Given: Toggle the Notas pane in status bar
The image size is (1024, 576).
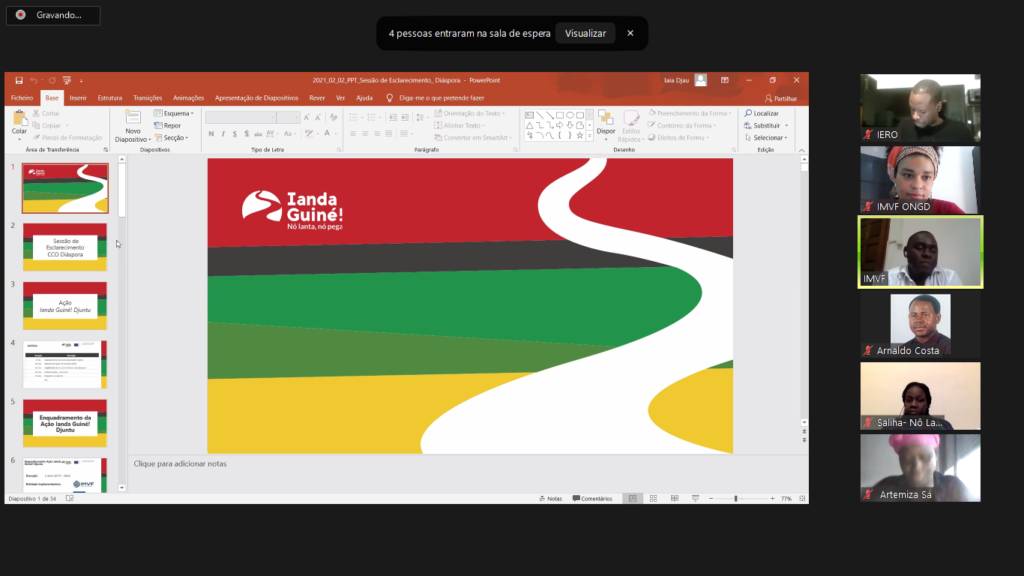Looking at the screenshot, I should 550,498.
